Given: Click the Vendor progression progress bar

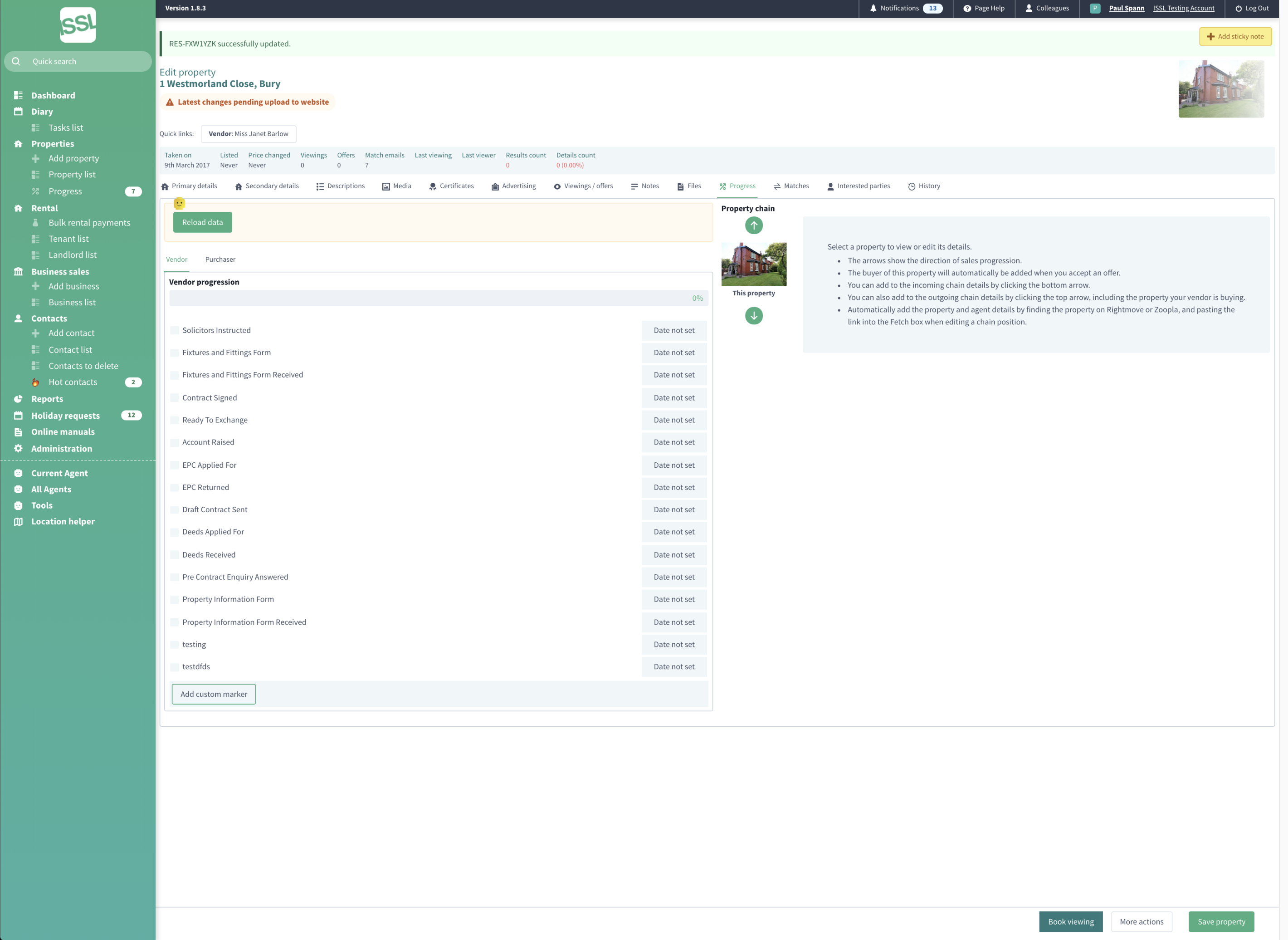Looking at the screenshot, I should 438,298.
